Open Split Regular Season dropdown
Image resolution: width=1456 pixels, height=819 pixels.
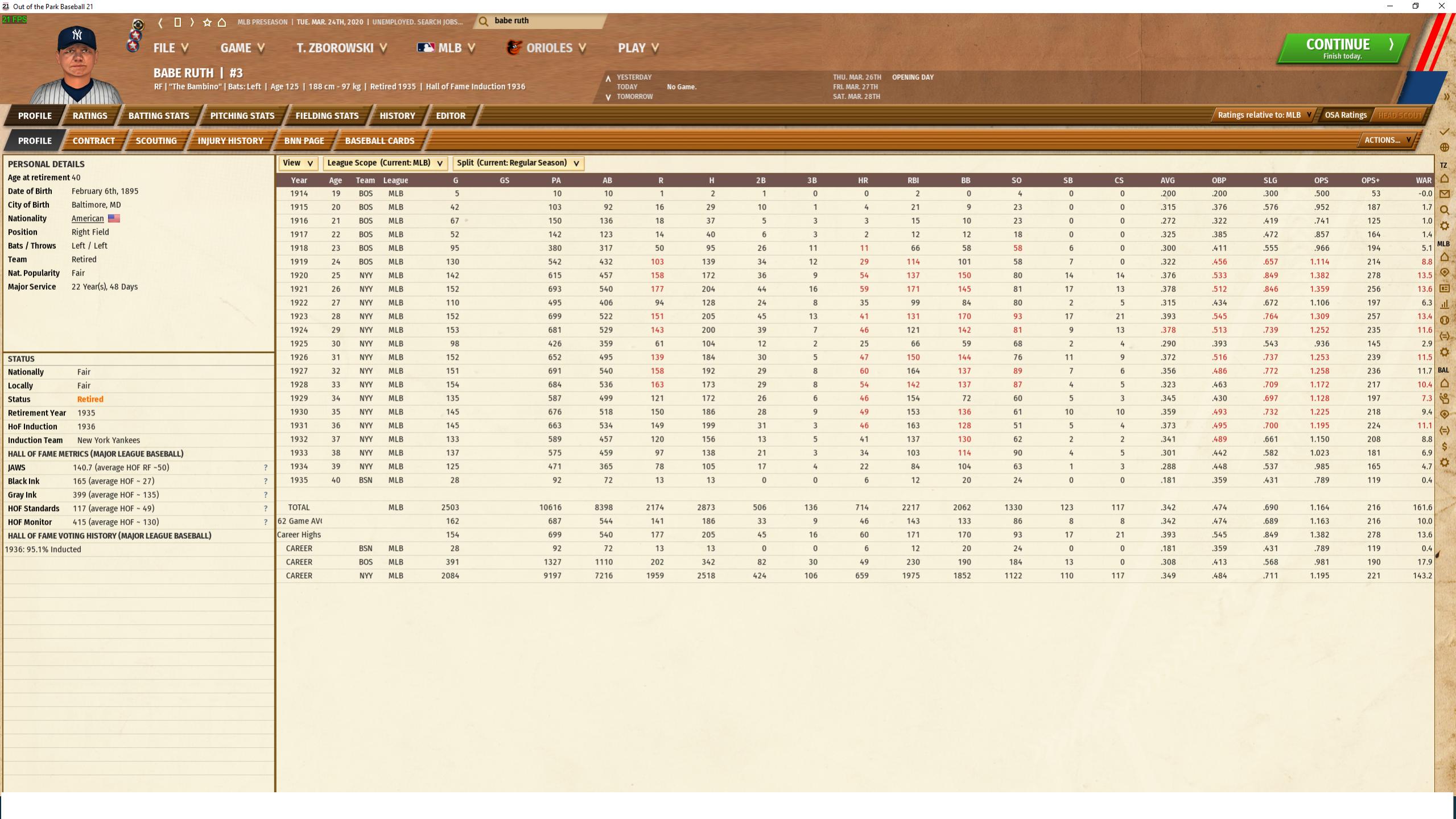(x=518, y=163)
